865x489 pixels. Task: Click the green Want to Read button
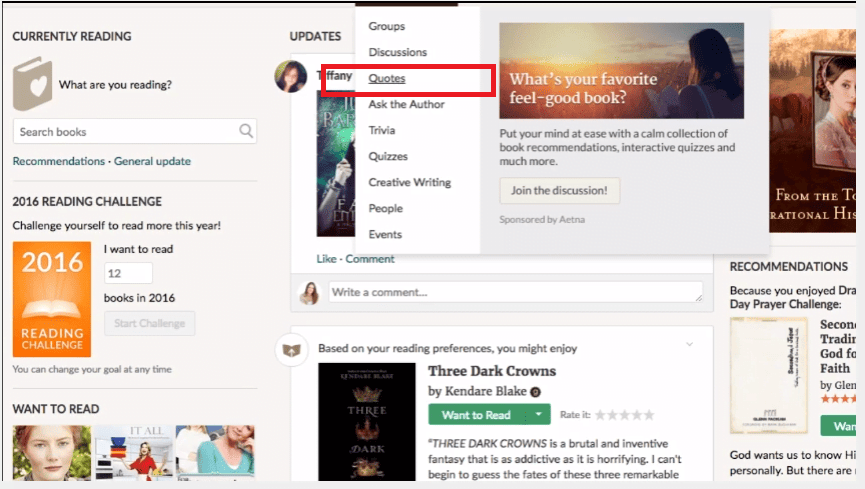click(476, 415)
